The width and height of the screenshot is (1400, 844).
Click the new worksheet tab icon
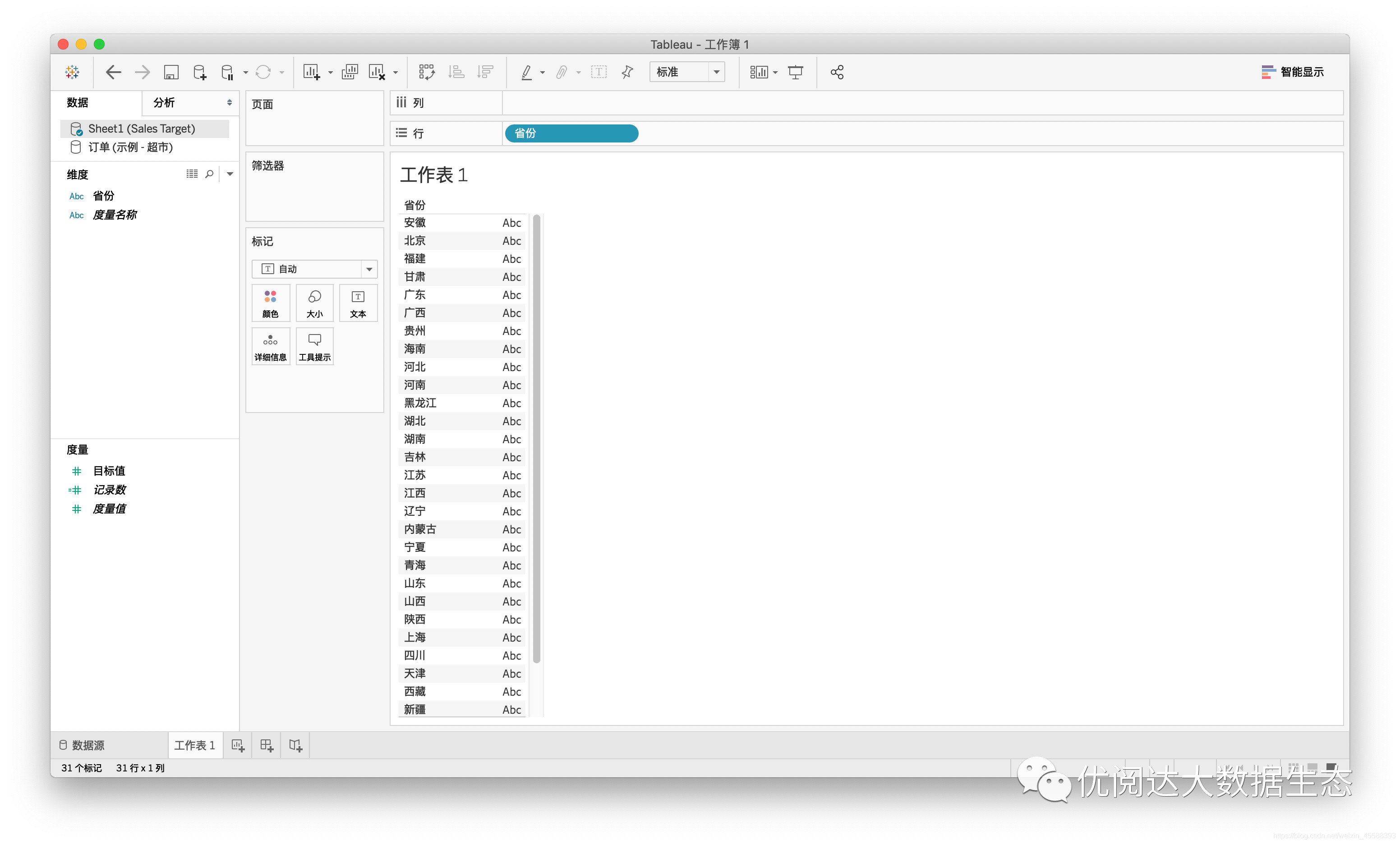coord(238,746)
